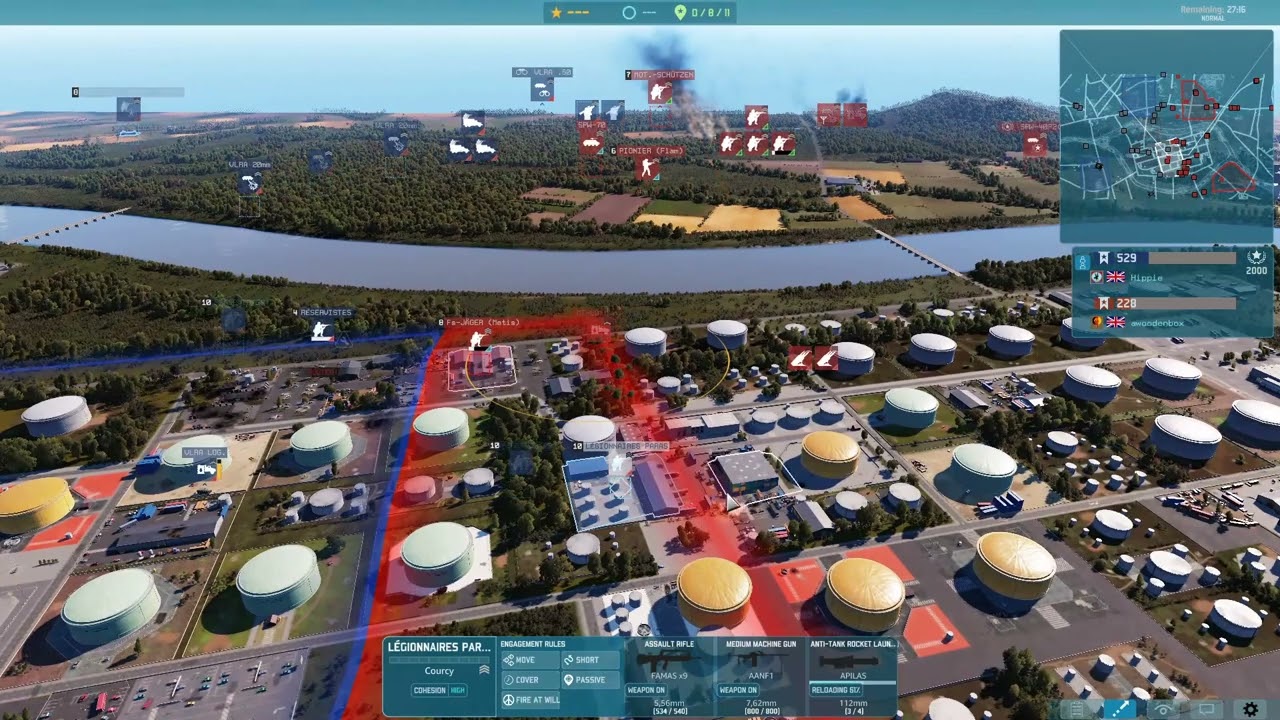1280x720 pixels.
Task: Select the Pionier (Flam) enemy unit icon
Action: pos(646,167)
